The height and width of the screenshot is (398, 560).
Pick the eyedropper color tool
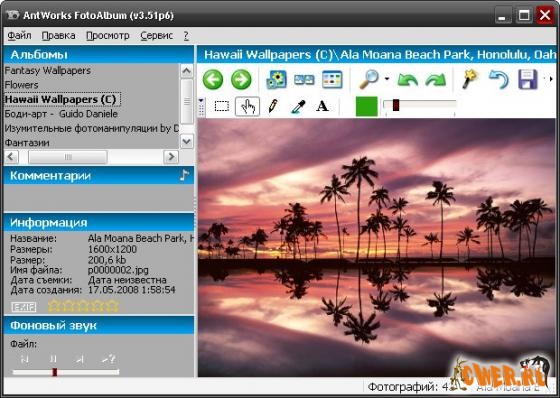[x=298, y=106]
